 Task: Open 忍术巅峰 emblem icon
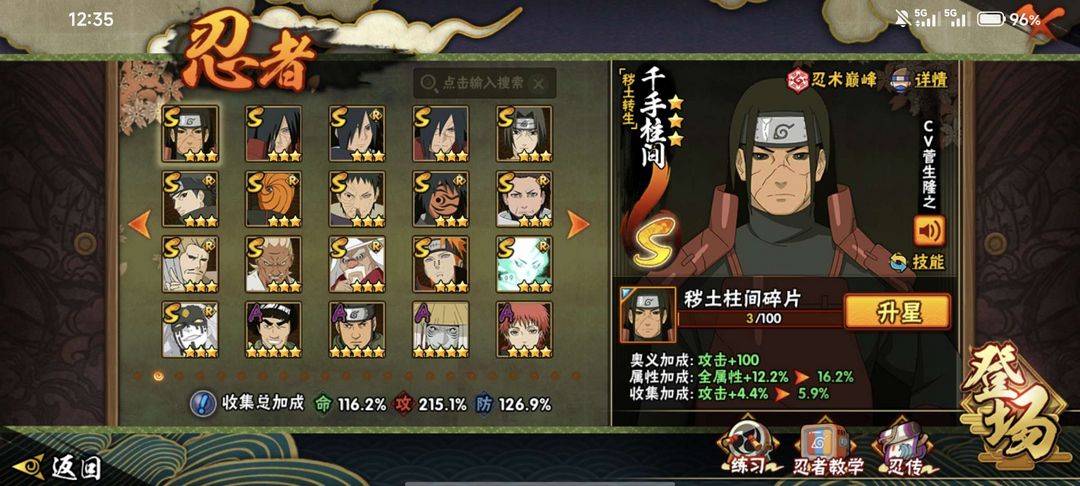click(799, 79)
